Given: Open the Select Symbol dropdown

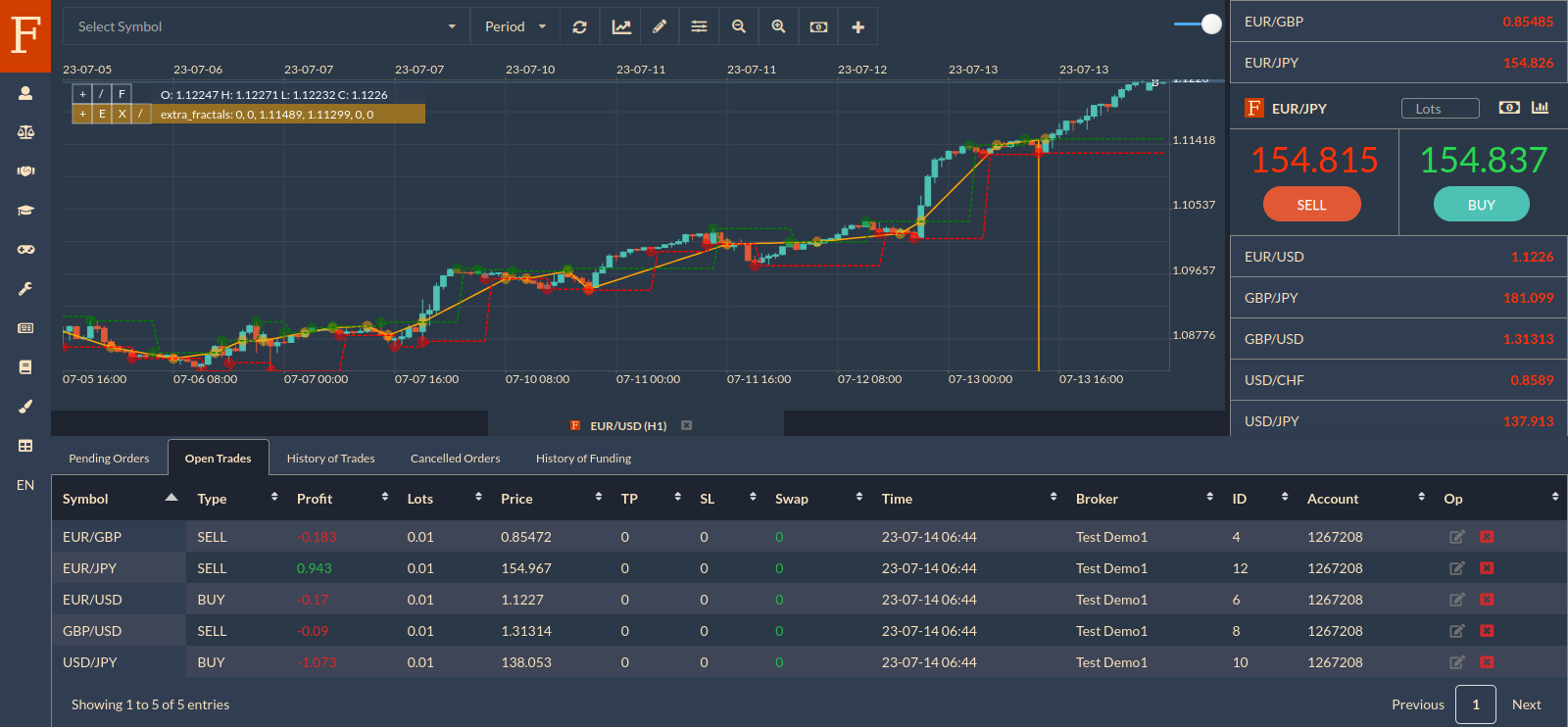Looking at the screenshot, I should (x=267, y=26).
